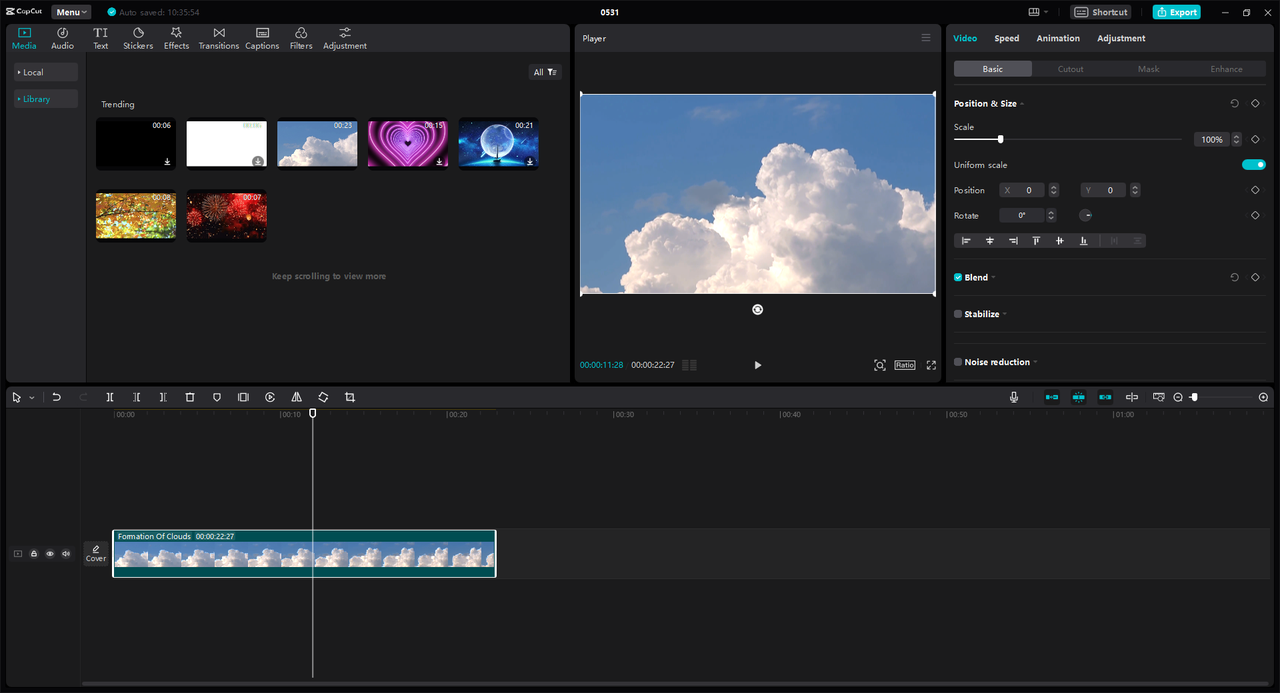Reset Position & Size with the reset arrow
Screen dimensions: 1280x693
tap(1234, 103)
